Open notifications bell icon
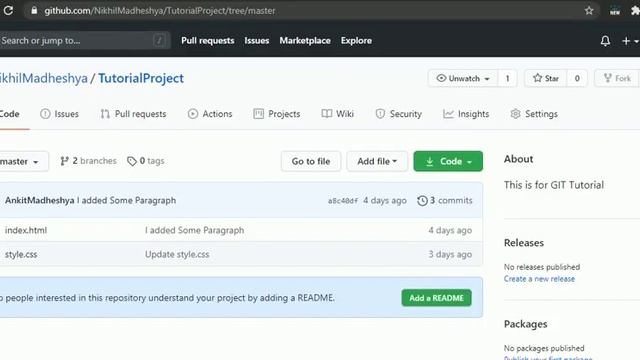The width and height of the screenshot is (640, 360). 605,41
